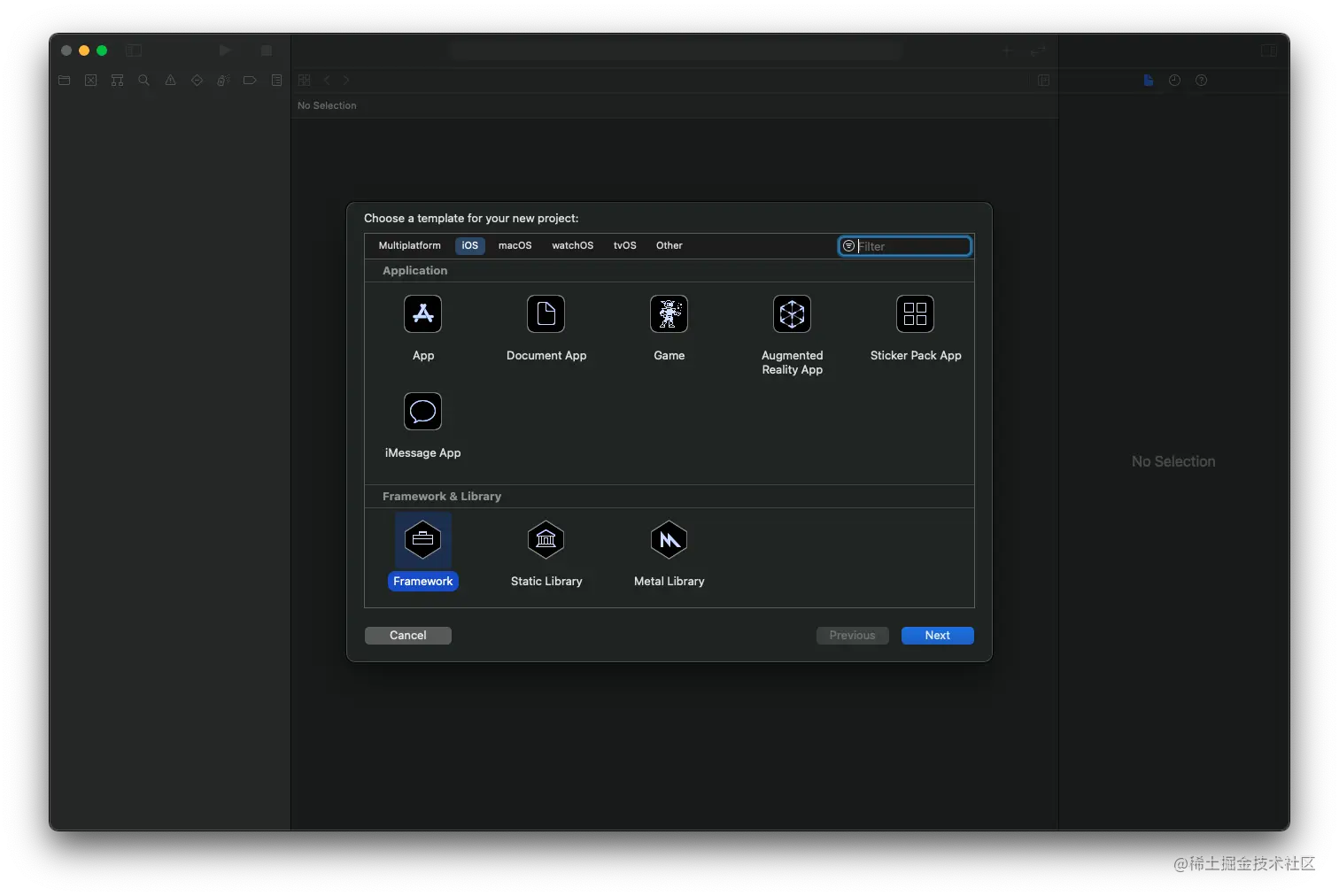Go back with the editor back arrow
Screen dimensions: 1339x896
pyautogui.click(x=327, y=81)
